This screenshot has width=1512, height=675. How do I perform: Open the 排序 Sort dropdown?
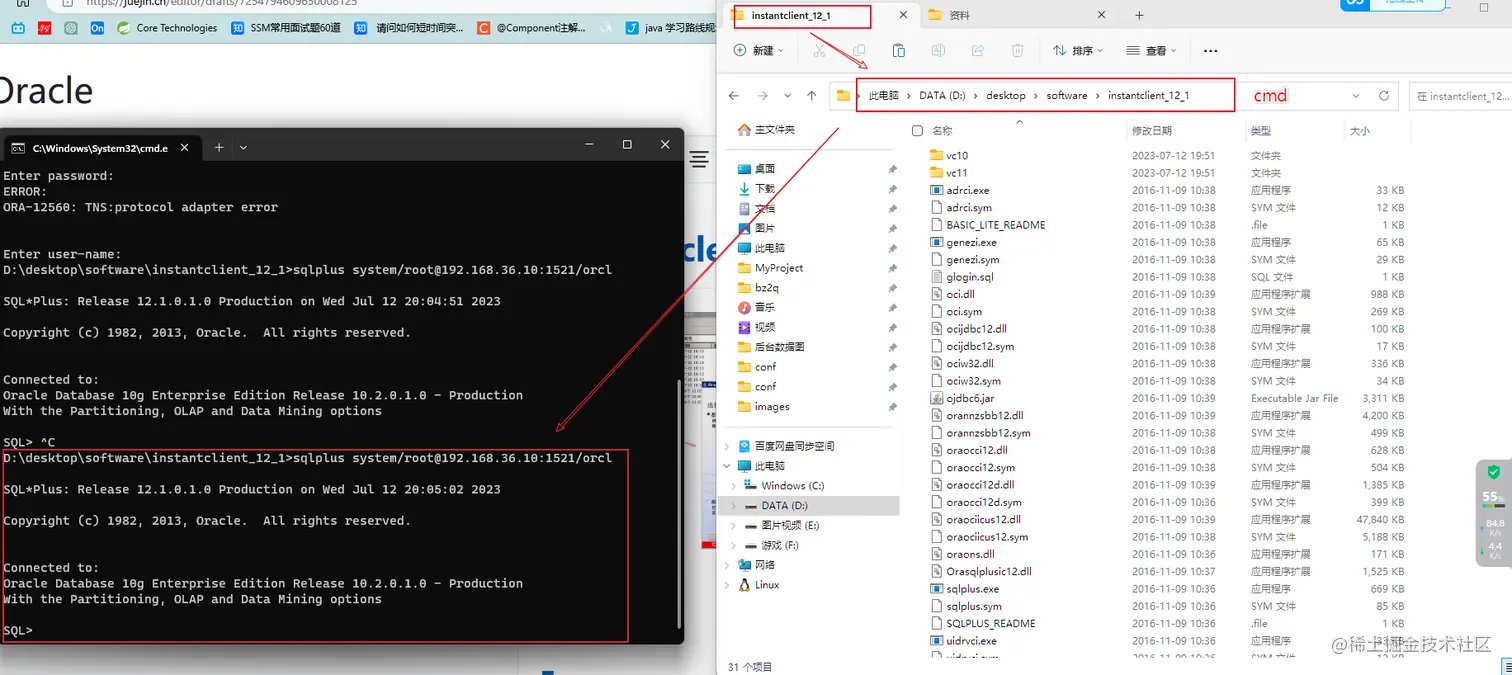tap(1078, 51)
